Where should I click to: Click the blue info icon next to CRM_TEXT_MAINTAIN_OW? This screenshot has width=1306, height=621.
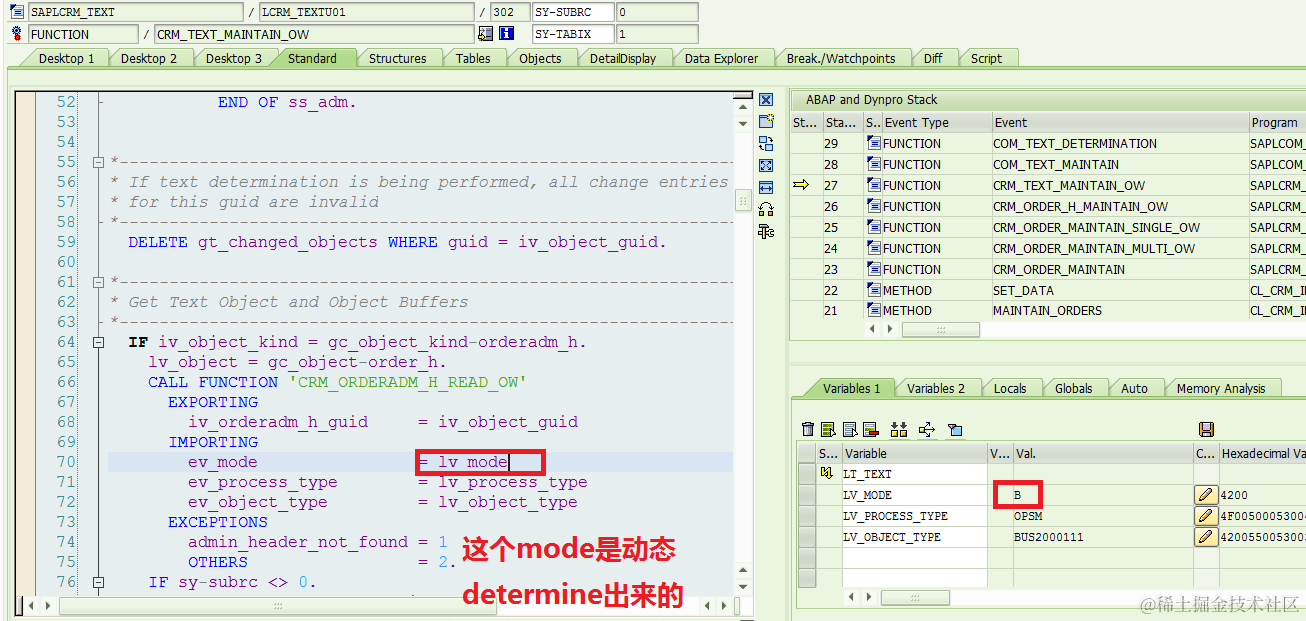506,34
